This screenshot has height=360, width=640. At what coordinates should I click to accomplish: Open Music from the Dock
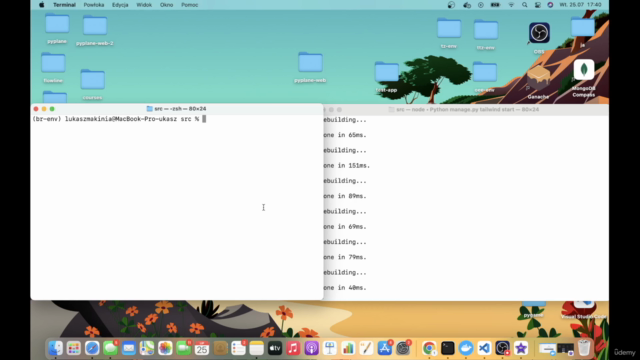coord(293,348)
